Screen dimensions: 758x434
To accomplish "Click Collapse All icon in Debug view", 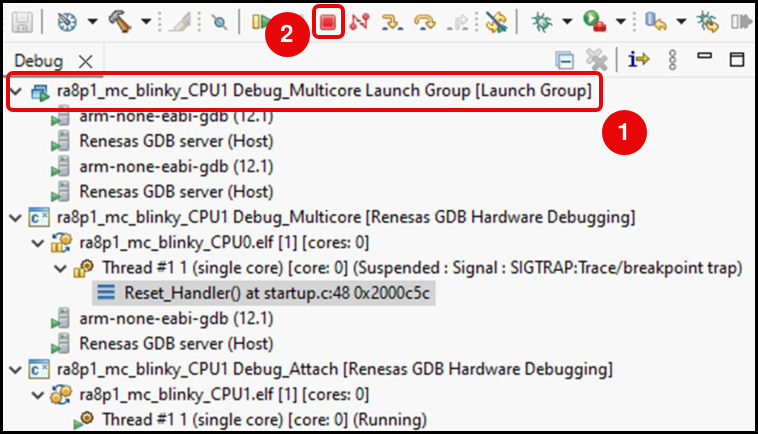I will coord(564,60).
